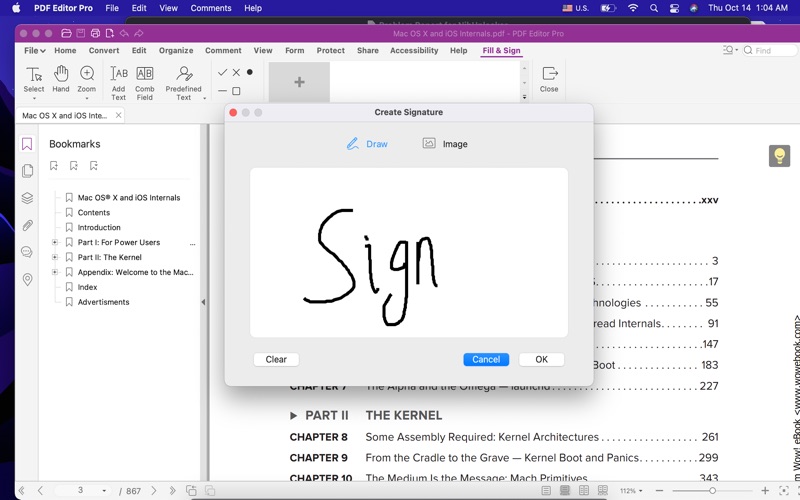Insert the line dash symbol
Image resolution: width=800 pixels, height=500 pixels.
(222, 91)
